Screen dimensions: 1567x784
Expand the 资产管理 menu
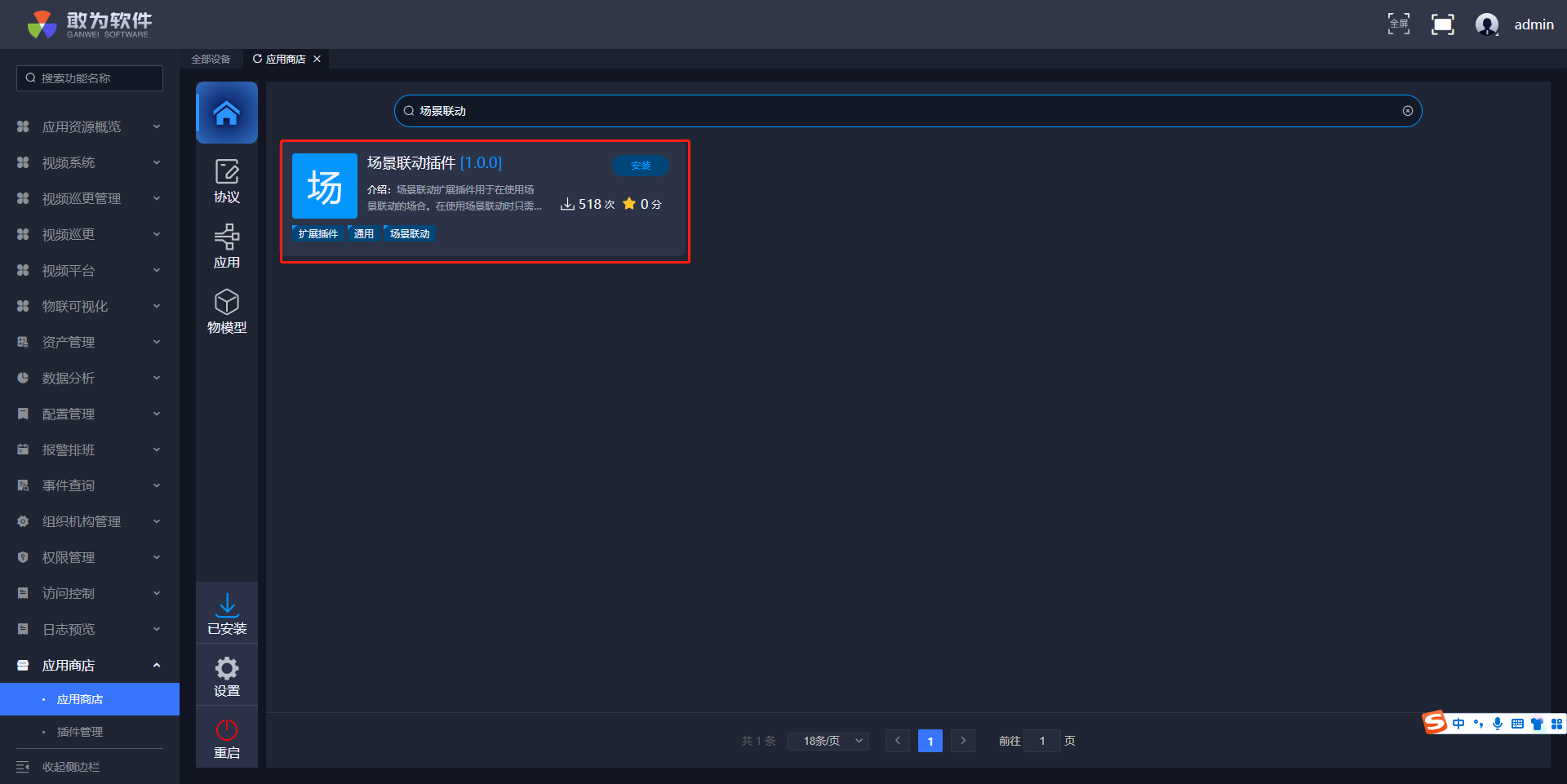90,342
